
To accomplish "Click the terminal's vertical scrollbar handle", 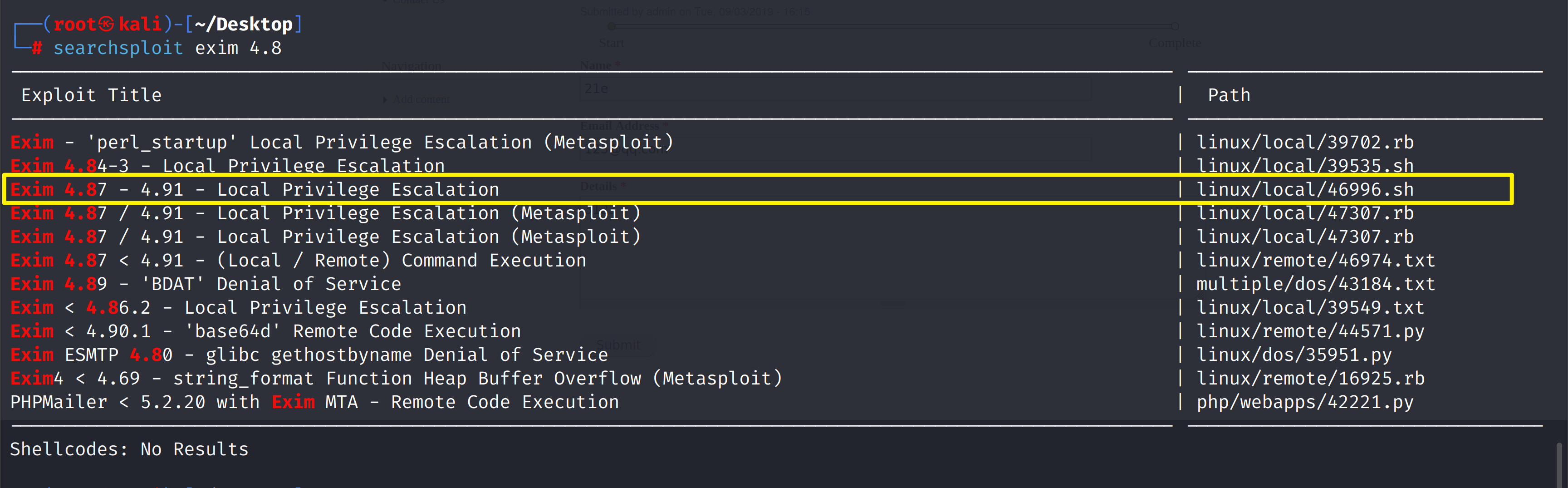I will coord(1559,464).
